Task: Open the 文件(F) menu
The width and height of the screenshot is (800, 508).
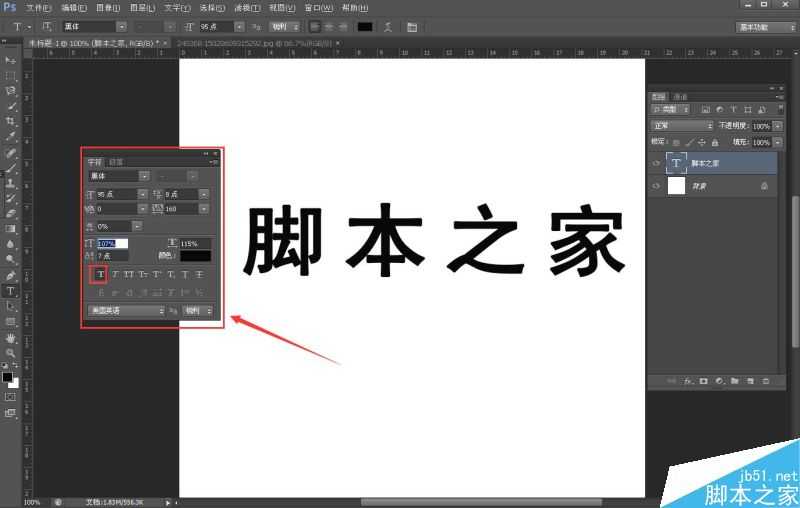Action: pos(39,8)
